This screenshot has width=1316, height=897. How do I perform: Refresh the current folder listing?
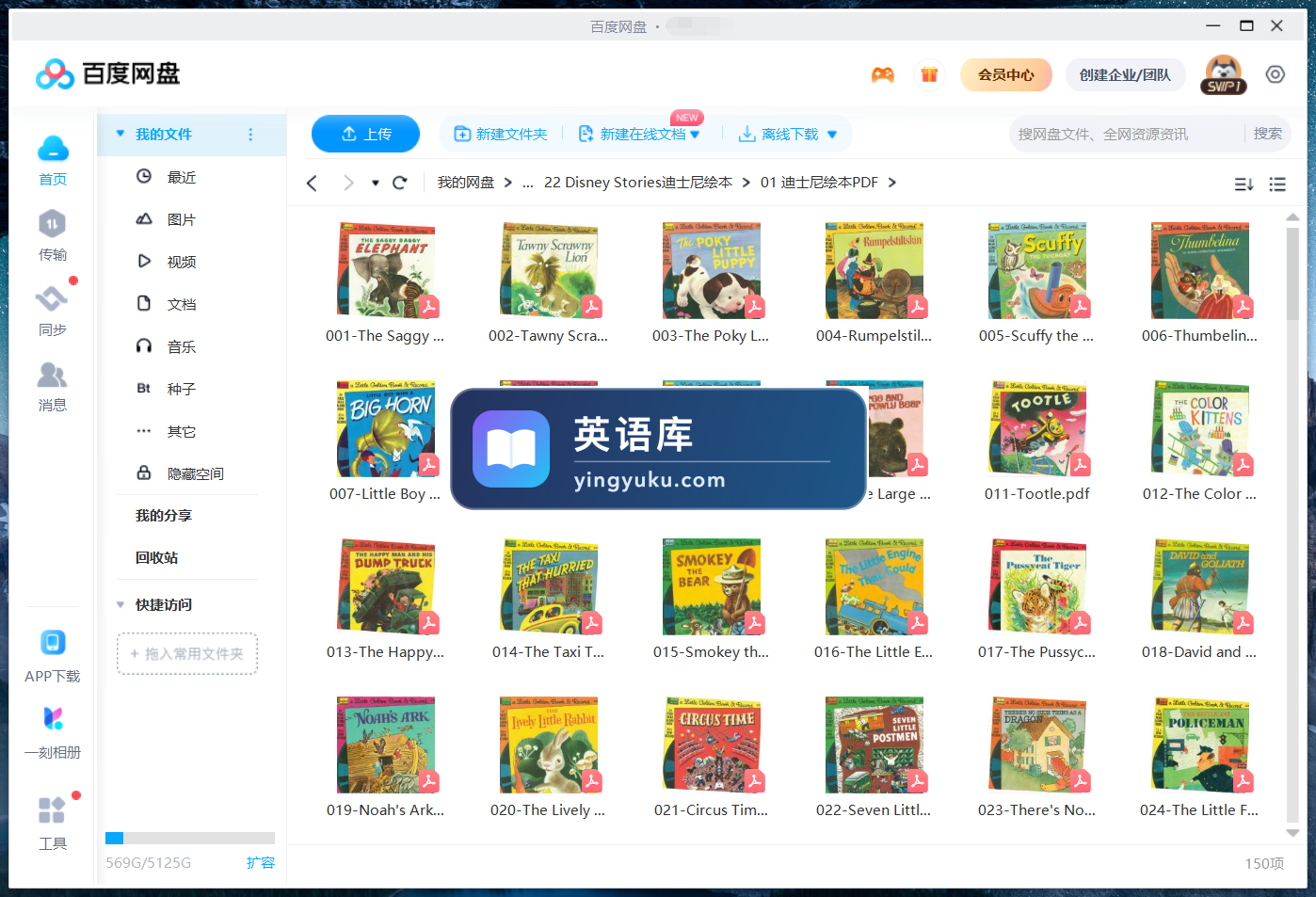click(399, 183)
